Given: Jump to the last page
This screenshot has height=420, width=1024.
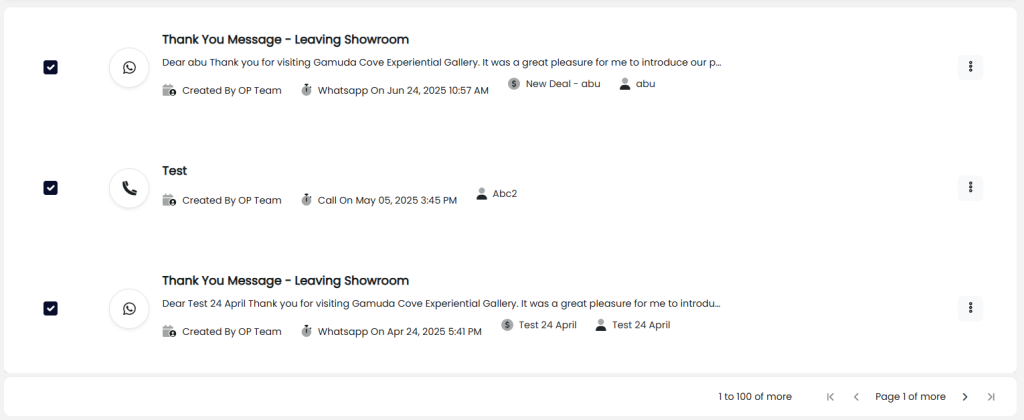Looking at the screenshot, I should pyautogui.click(x=991, y=397).
